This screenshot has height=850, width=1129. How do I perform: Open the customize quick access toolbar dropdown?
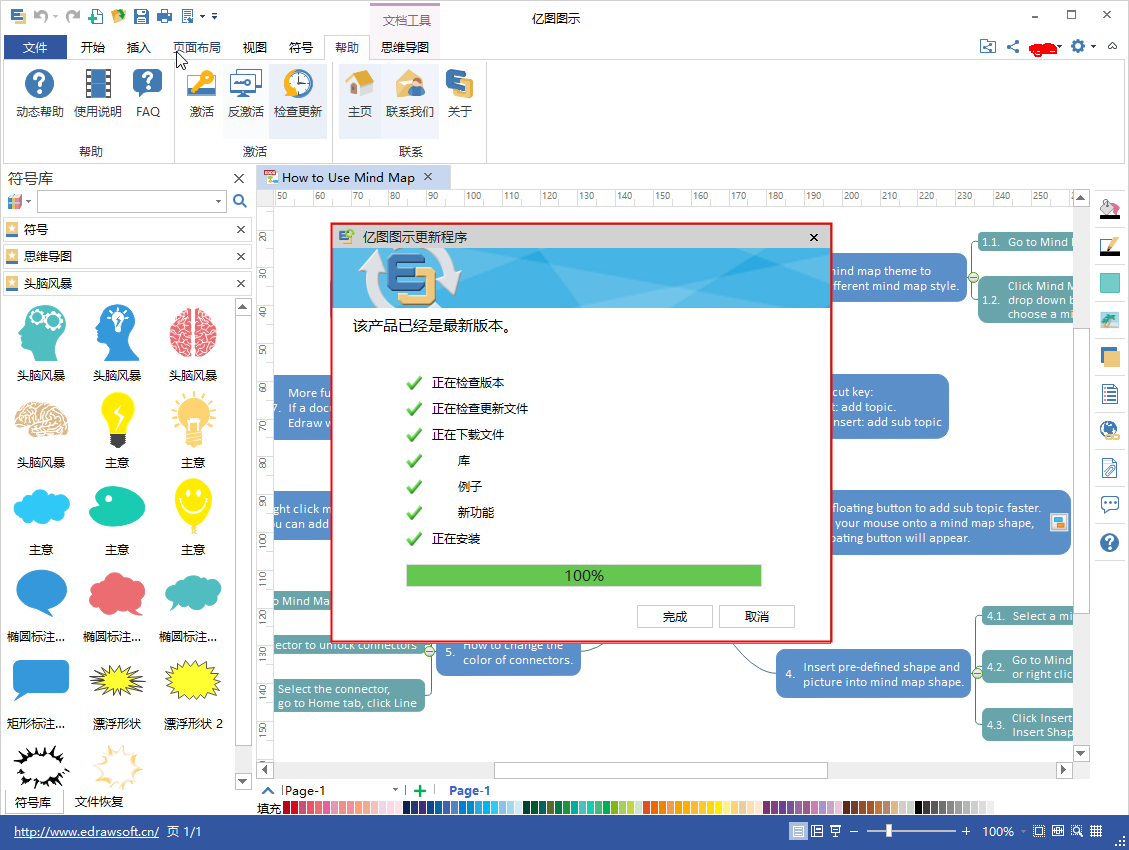tap(215, 16)
